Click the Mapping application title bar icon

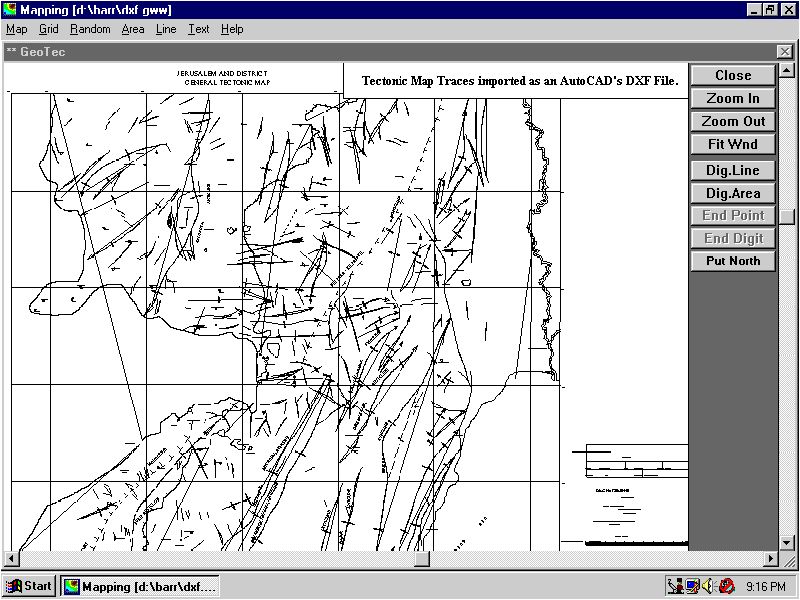point(10,9)
